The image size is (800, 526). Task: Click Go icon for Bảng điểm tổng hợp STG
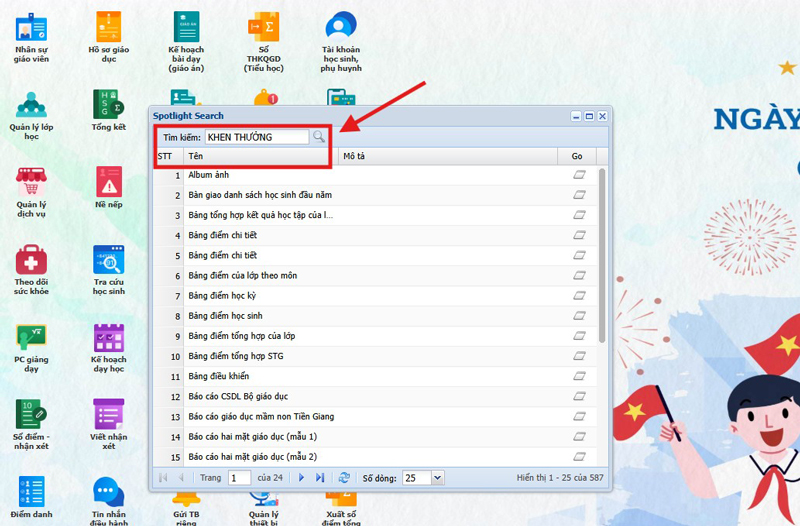point(579,356)
